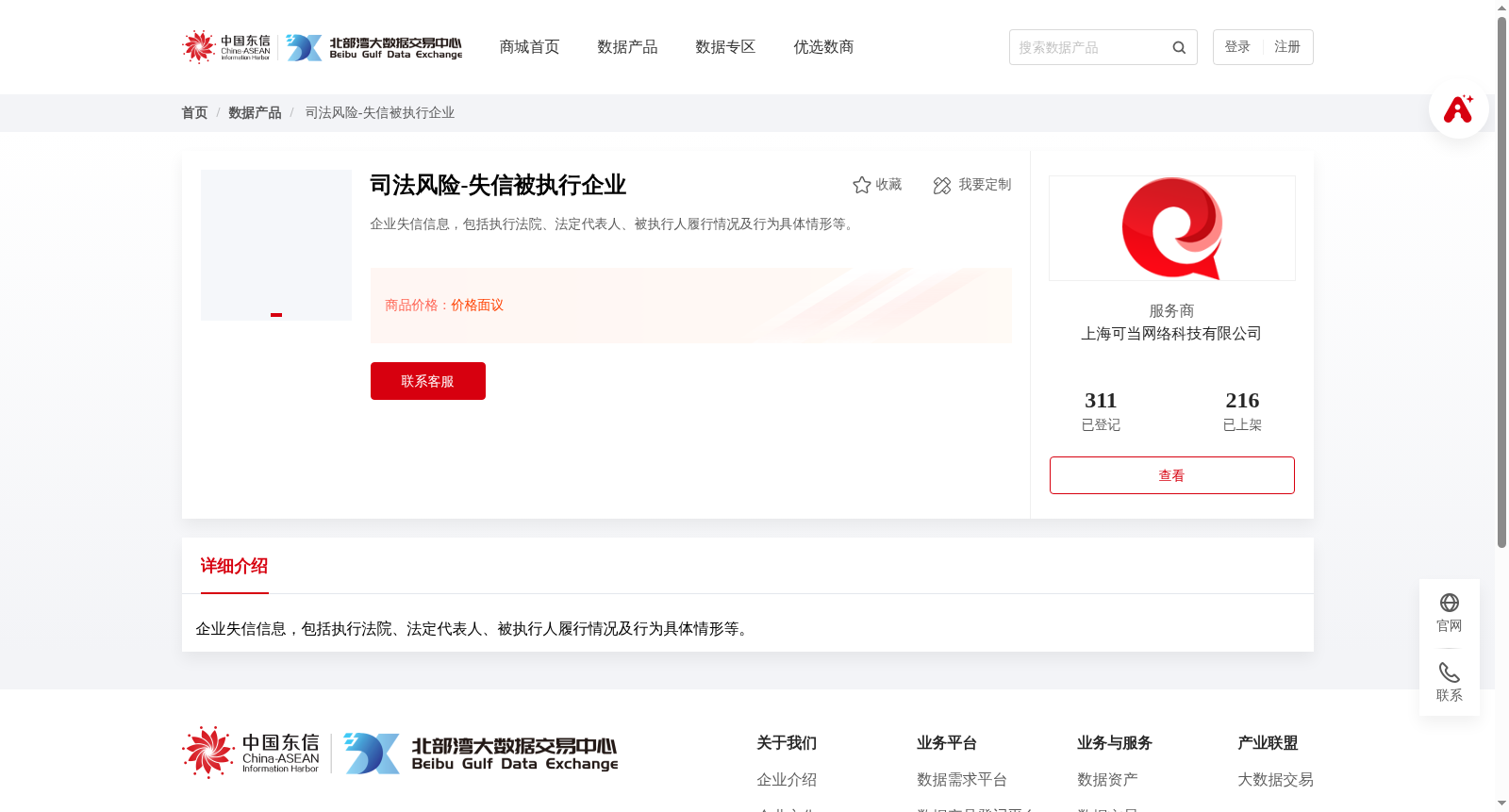1509x812 pixels.
Task: Click the scrollbar up arrow
Action: tap(1501, 8)
